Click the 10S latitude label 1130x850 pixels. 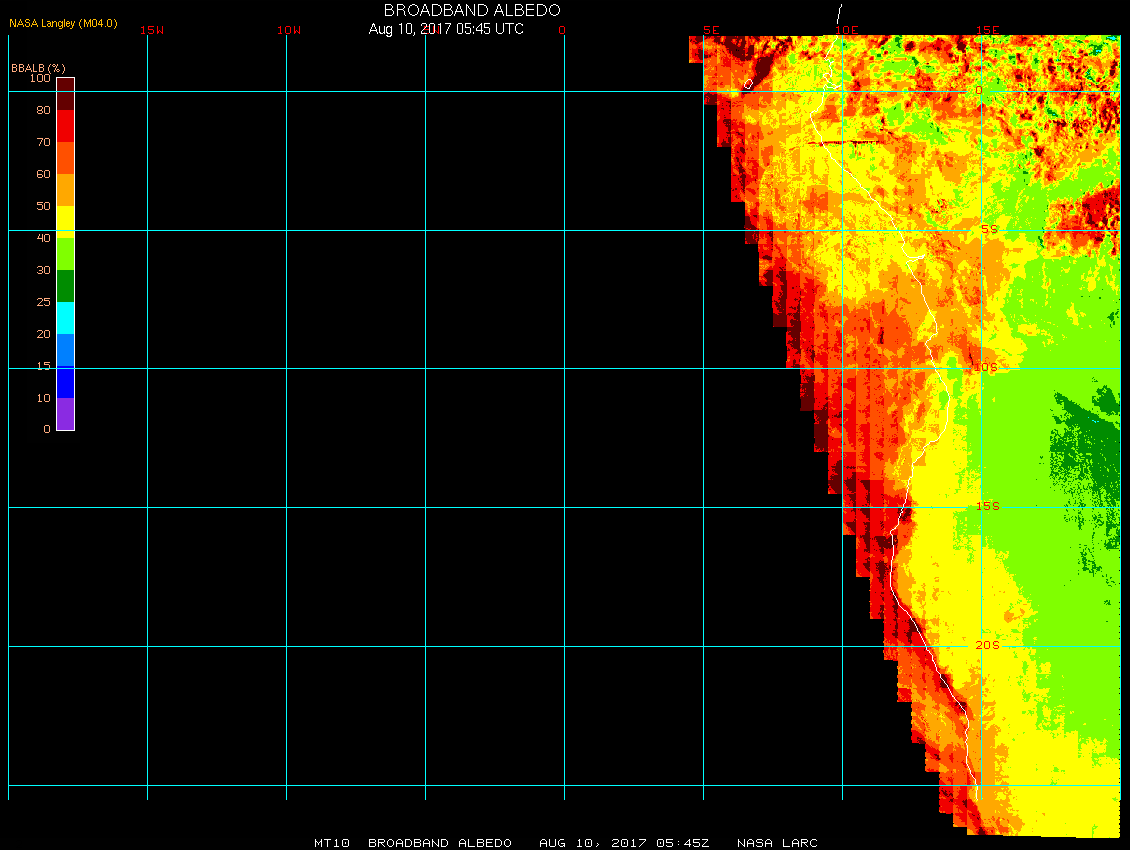tap(986, 368)
